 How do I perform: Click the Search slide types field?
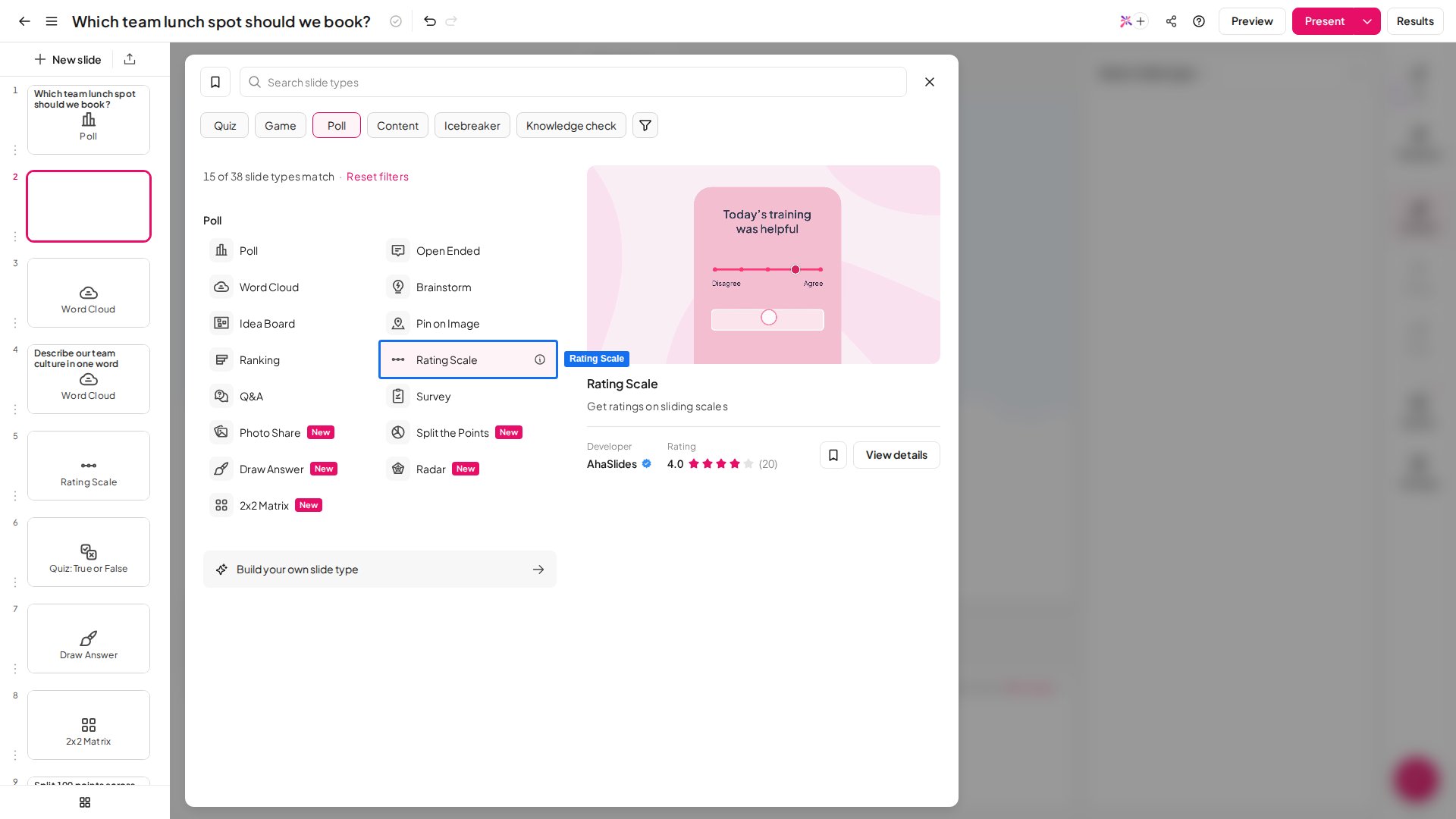coord(573,82)
